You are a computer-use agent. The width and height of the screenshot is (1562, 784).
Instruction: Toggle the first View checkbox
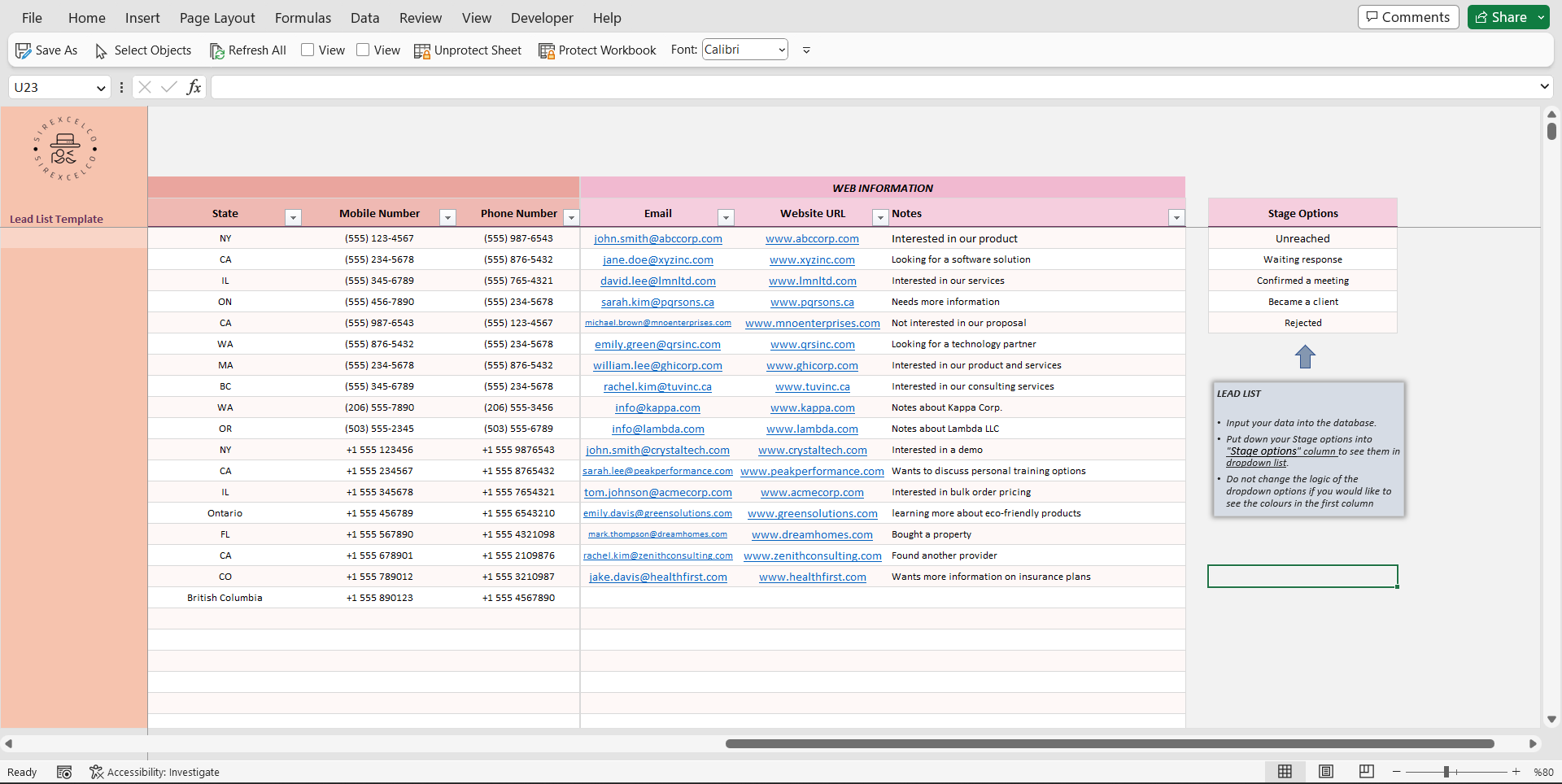308,50
